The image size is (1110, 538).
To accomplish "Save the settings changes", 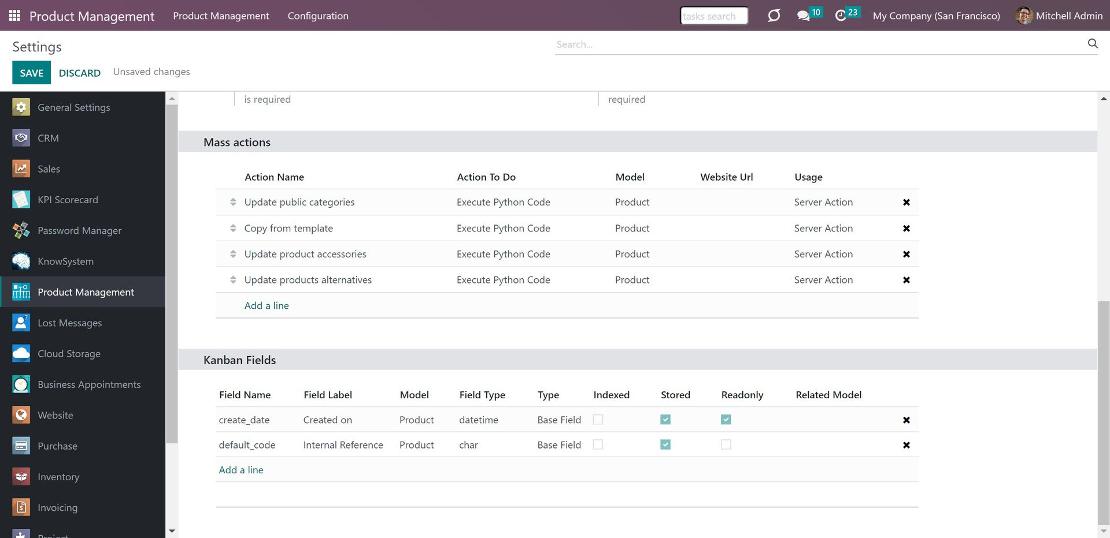I will coord(31,73).
